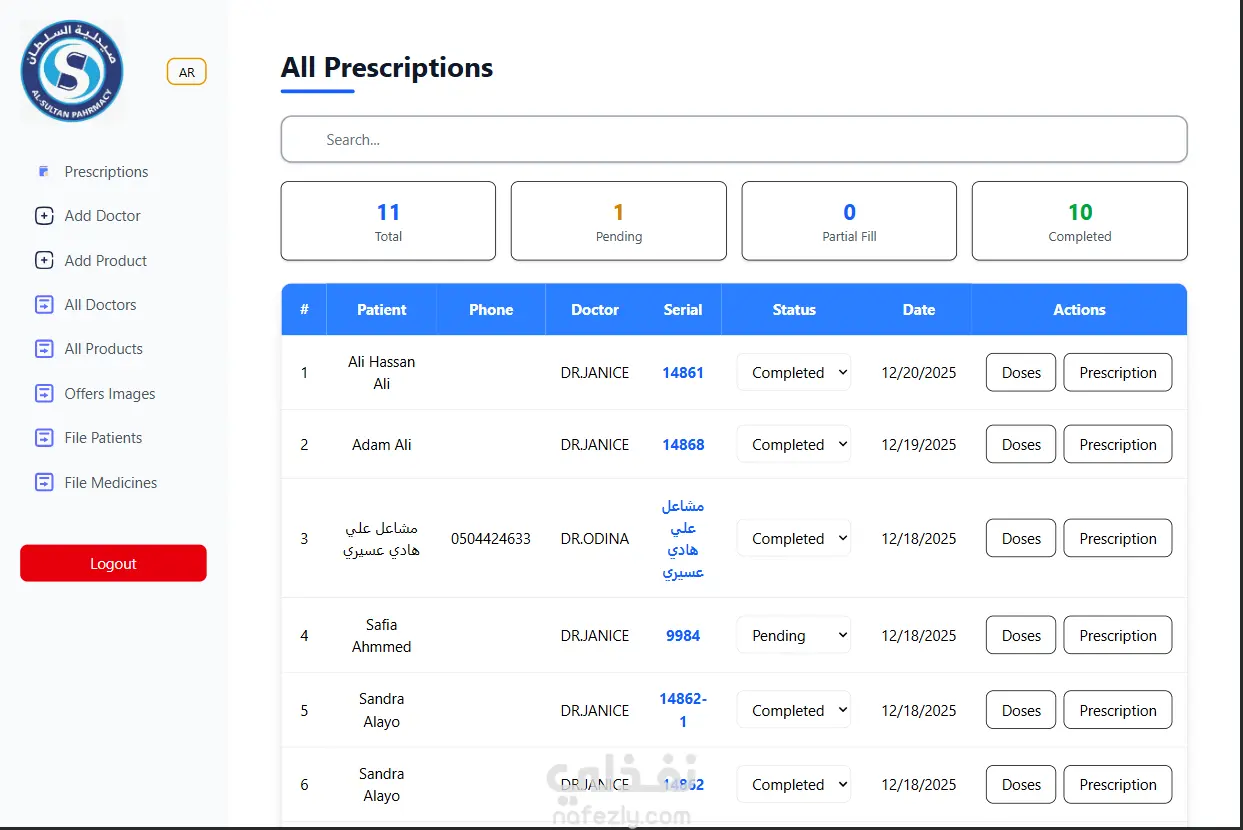Click the File Medicines sidebar icon
This screenshot has height=830, width=1243.
coord(44,483)
